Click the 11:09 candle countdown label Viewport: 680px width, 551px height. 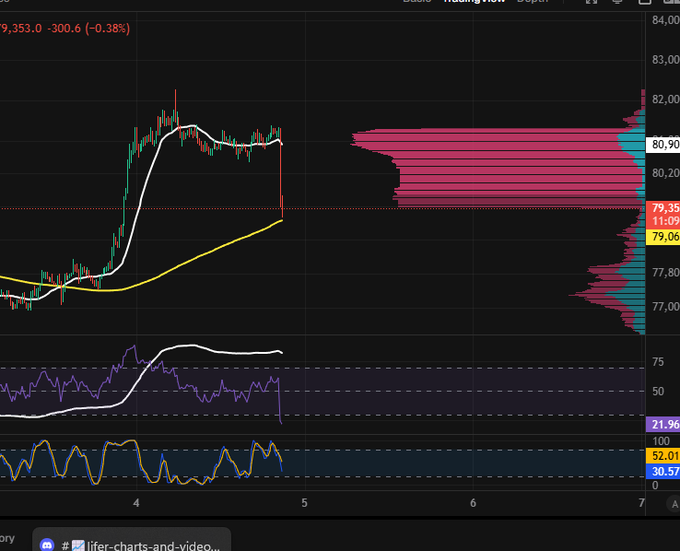pos(663,221)
